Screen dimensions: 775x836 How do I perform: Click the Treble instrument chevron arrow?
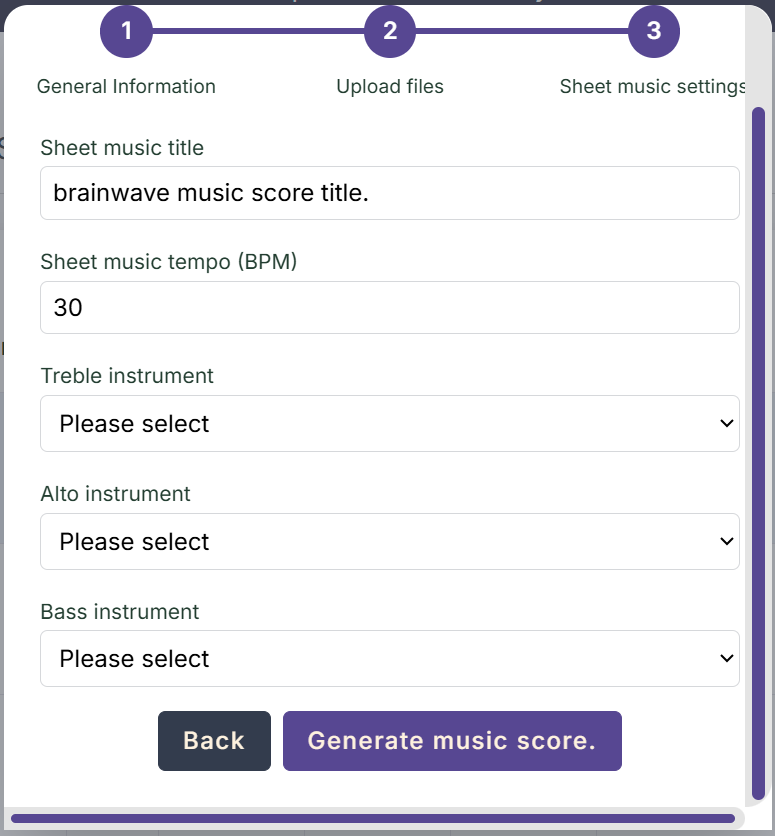tap(726, 423)
